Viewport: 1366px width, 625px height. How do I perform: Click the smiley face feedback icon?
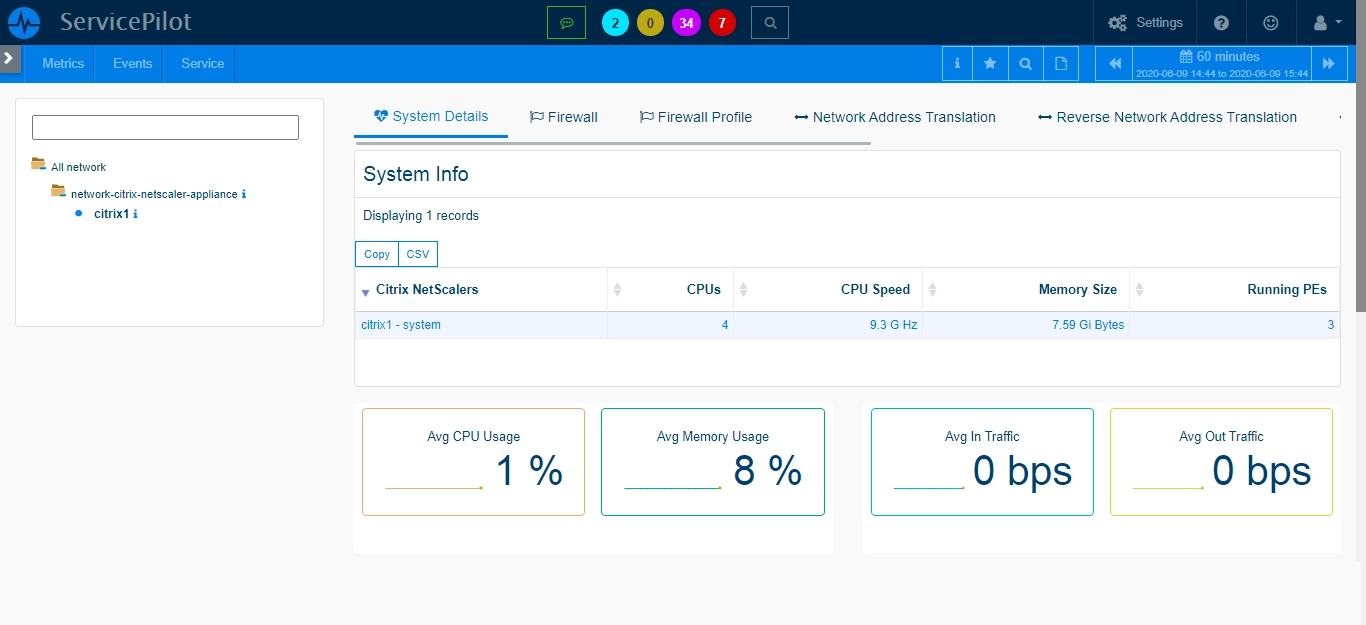click(1270, 22)
